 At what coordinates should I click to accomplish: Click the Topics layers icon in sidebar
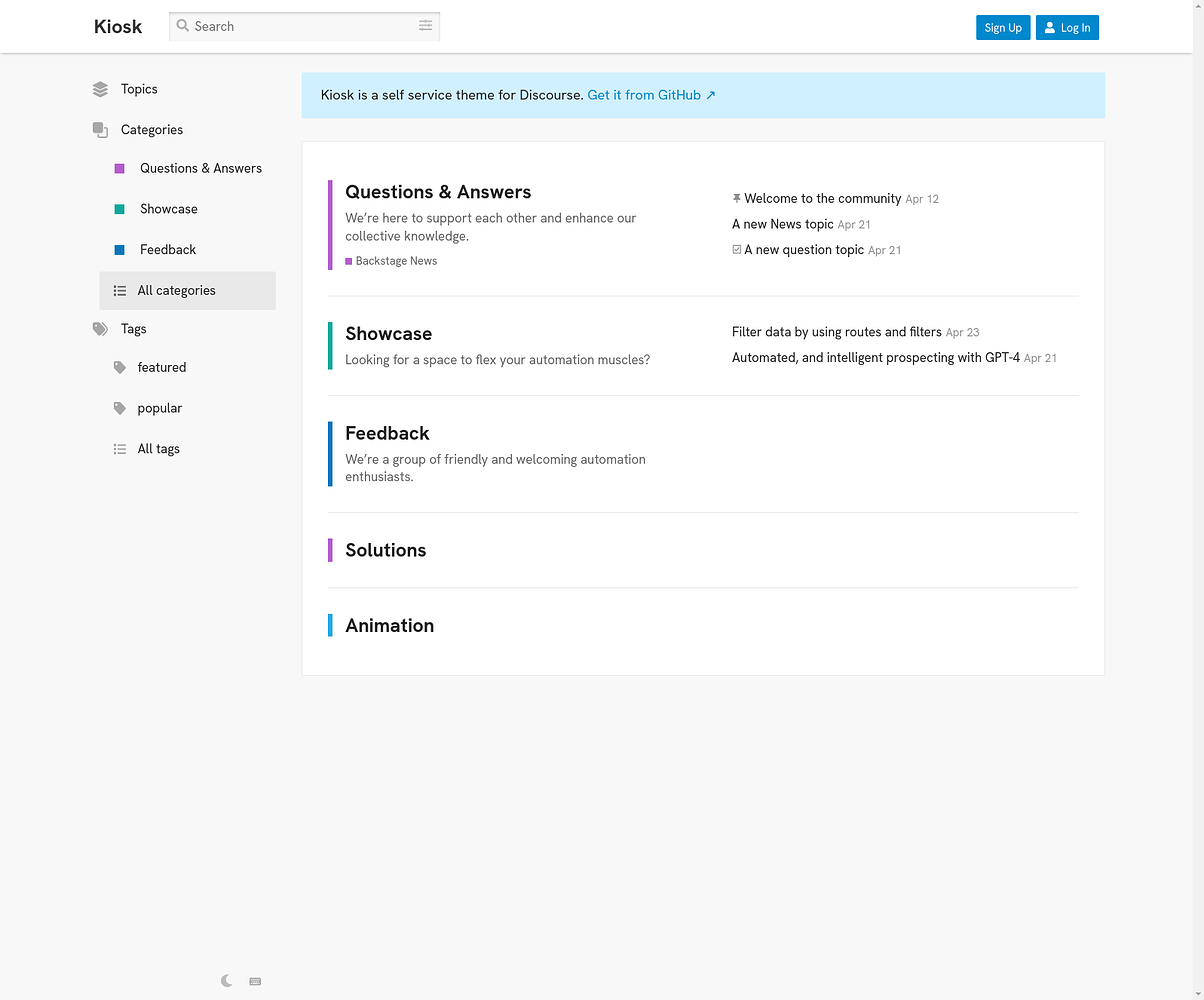click(100, 89)
